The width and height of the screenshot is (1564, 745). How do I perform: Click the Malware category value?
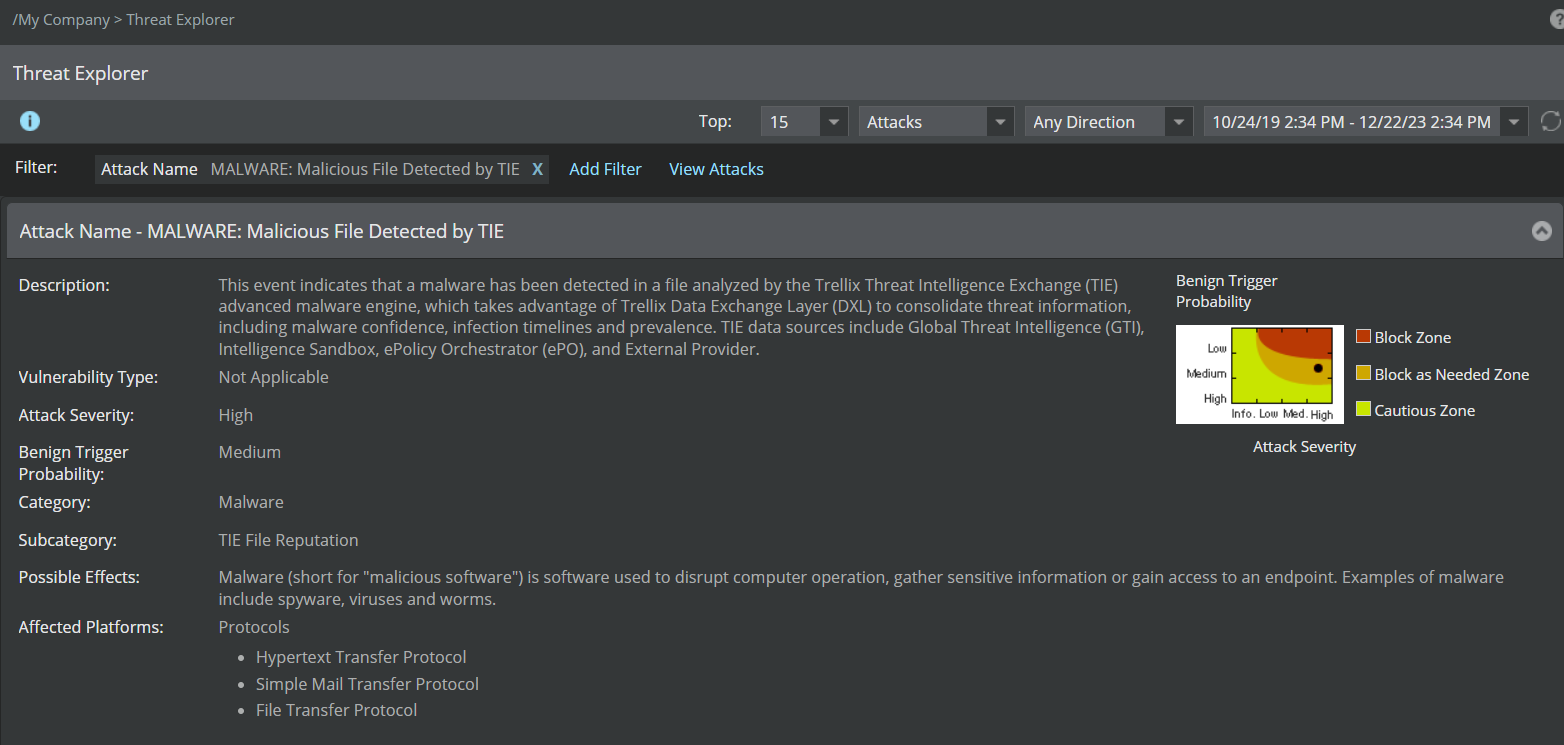coord(251,502)
